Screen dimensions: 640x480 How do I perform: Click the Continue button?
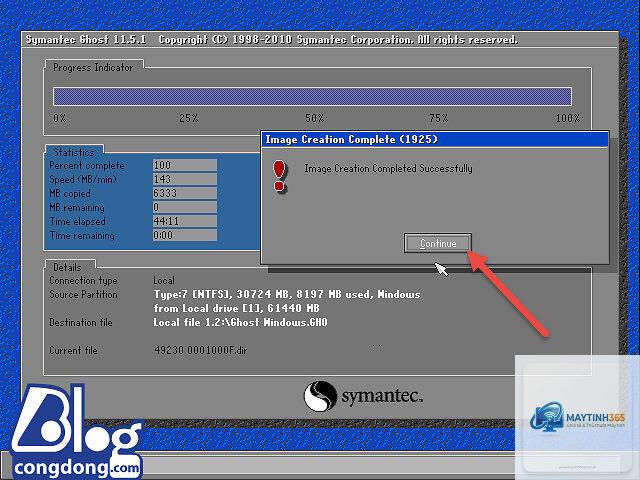pos(438,243)
